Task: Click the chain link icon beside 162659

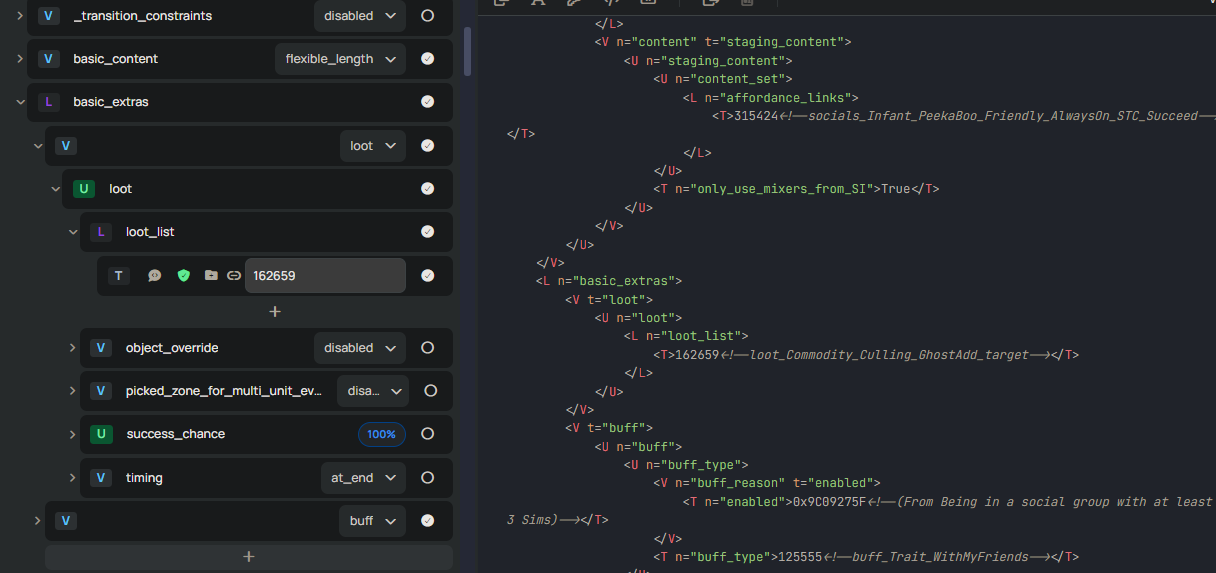Action: pos(234,276)
